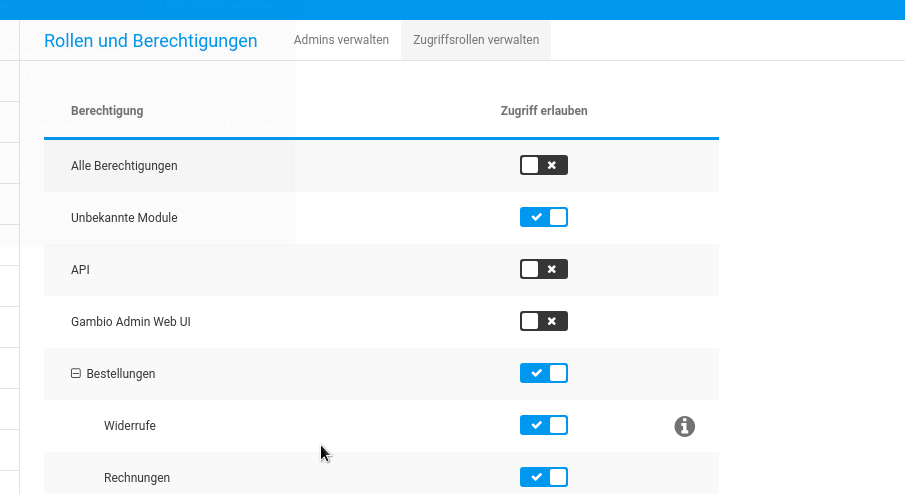
Task: Select the Bestellungen tree item label
Action: click(121, 374)
